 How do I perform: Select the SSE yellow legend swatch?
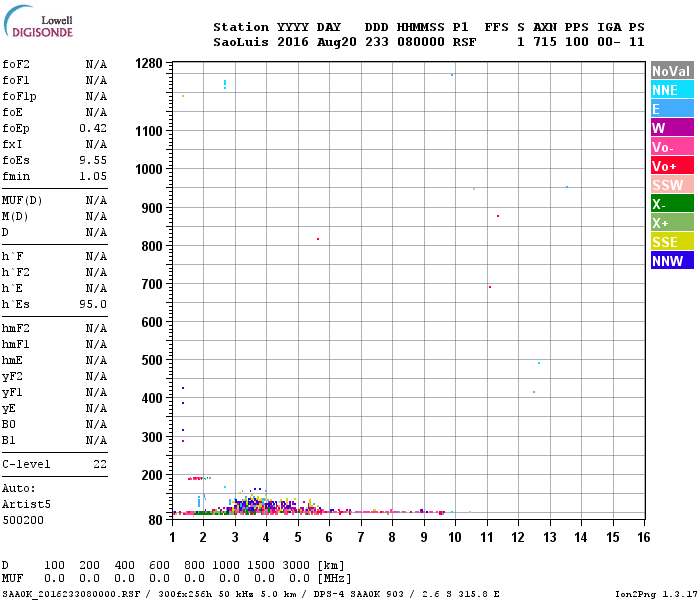[672, 242]
